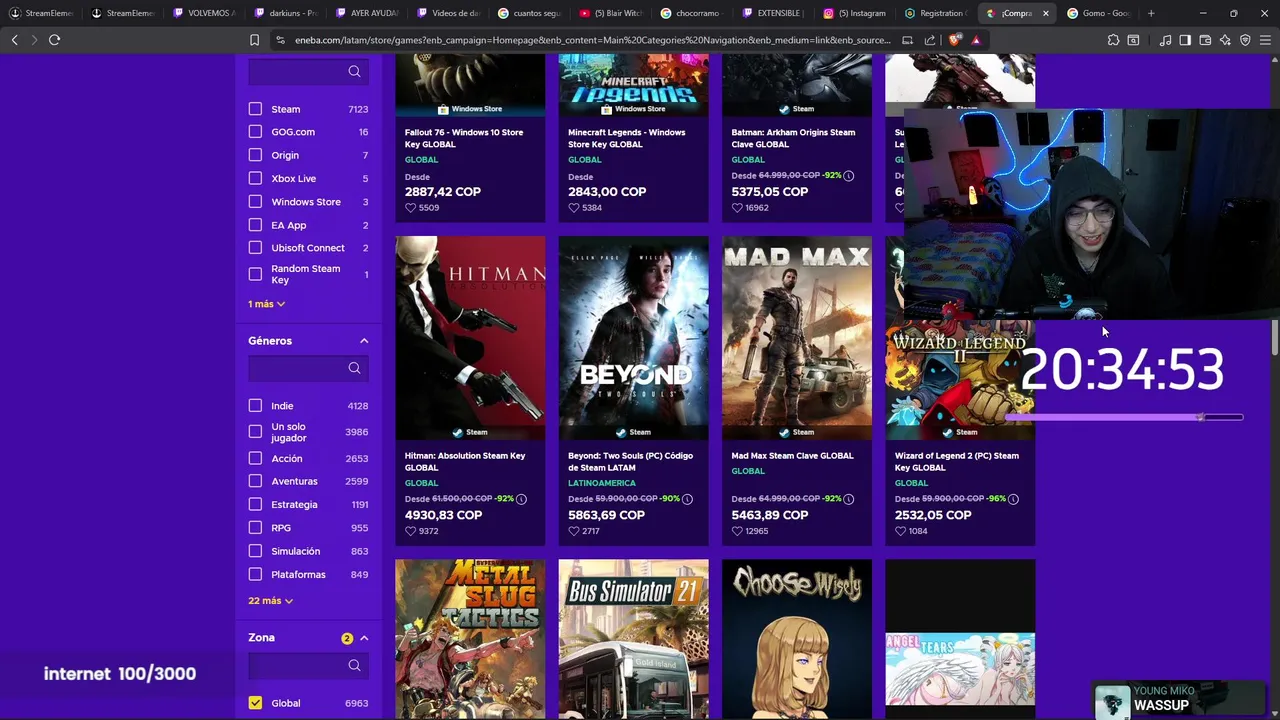This screenshot has width=1280, height=720.
Task: Open site settings icon beside the URL
Action: click(280, 40)
